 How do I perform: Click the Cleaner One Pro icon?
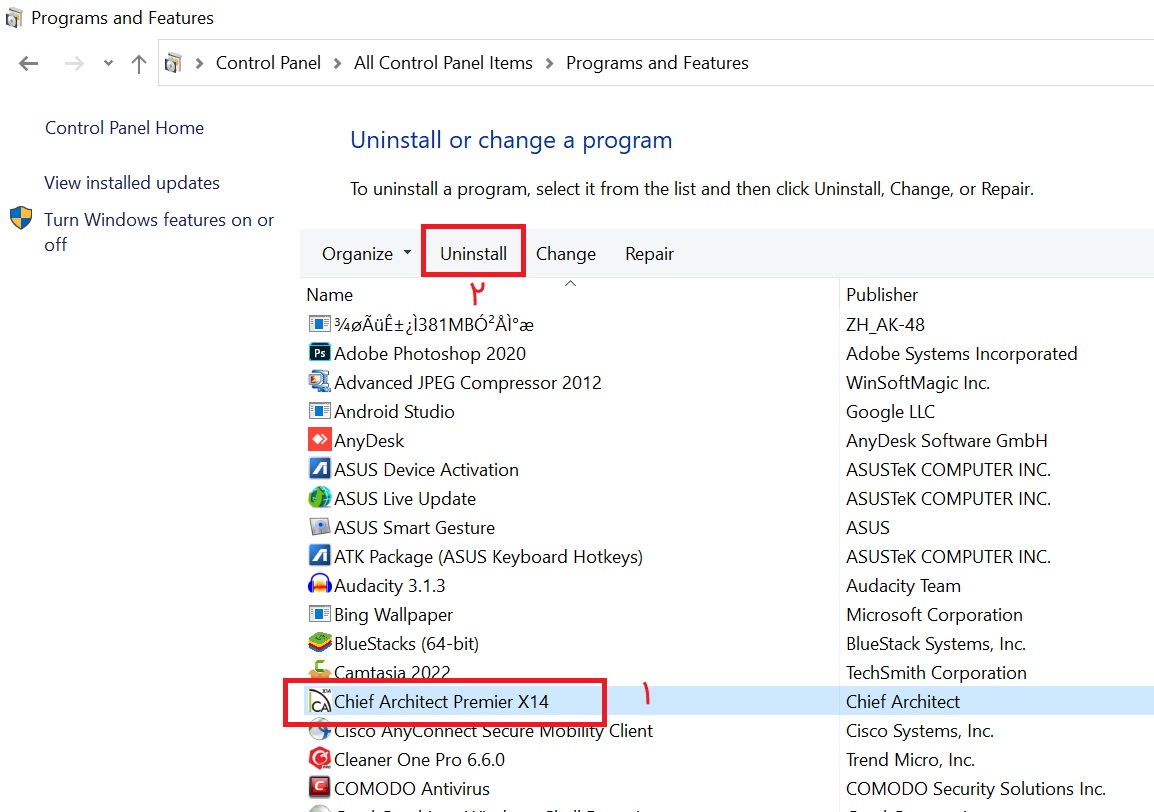[x=319, y=759]
